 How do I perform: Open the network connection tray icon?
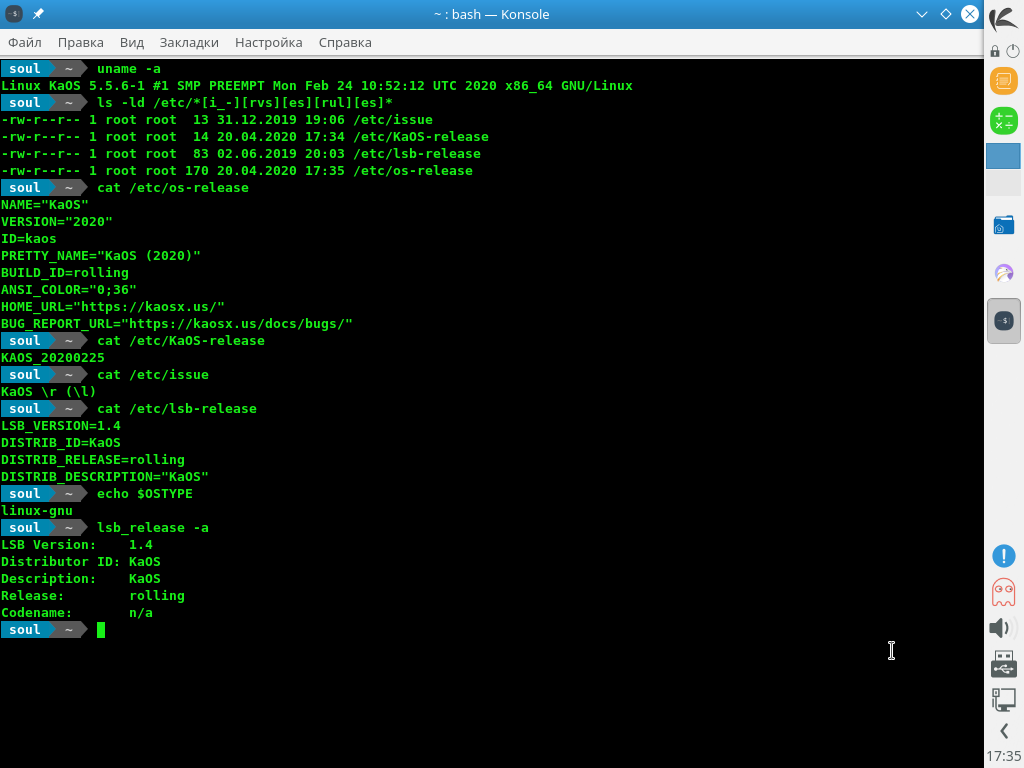(1004, 699)
